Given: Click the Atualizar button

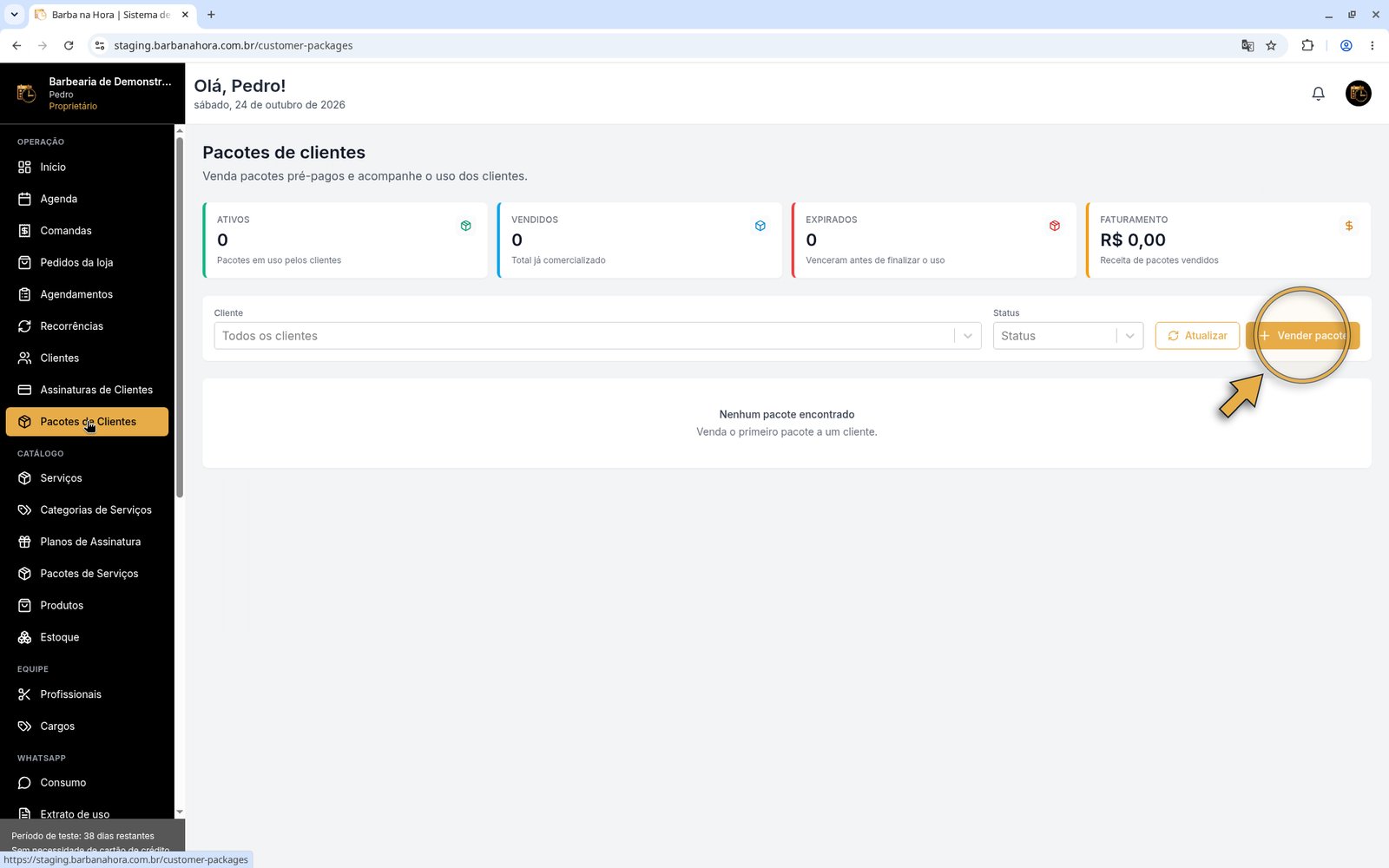Looking at the screenshot, I should 1197,336.
